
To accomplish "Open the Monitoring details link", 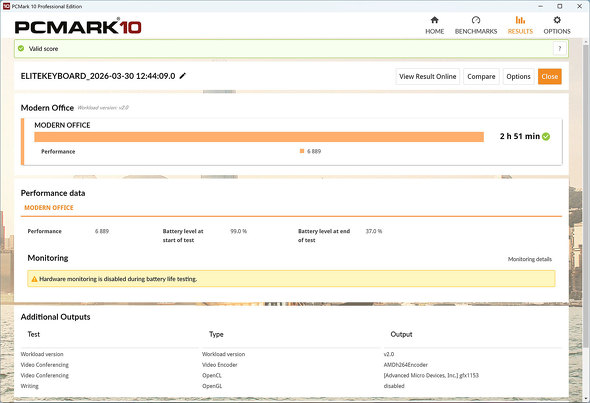I will (x=530, y=259).
